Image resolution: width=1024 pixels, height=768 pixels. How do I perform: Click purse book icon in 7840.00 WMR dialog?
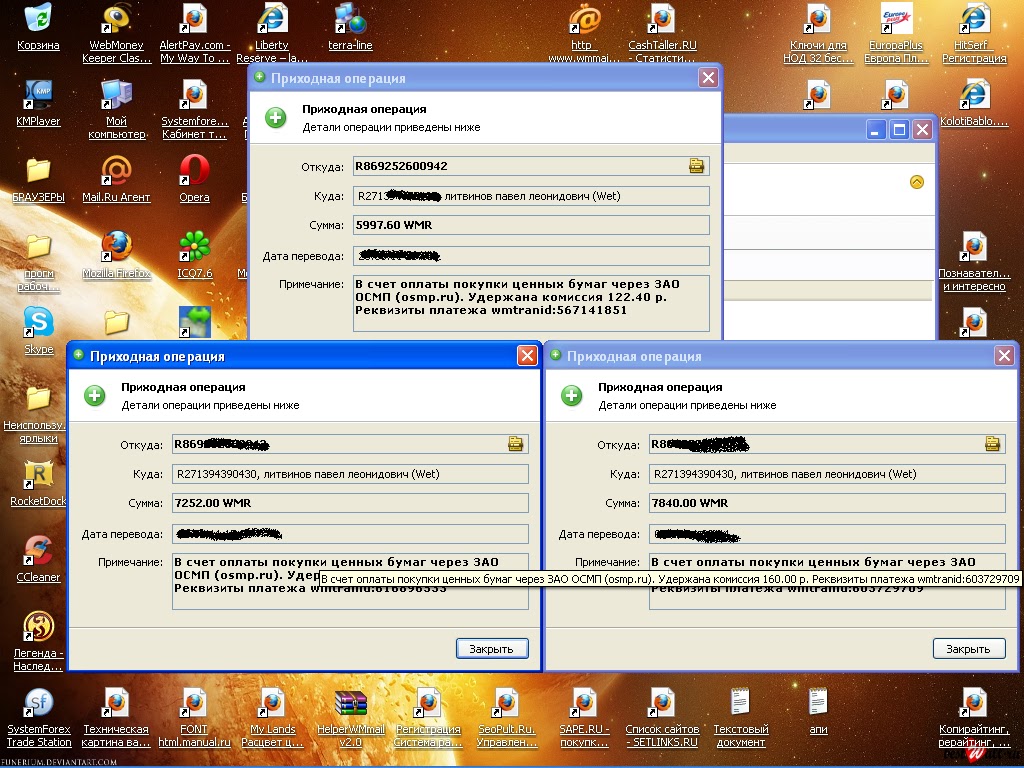point(992,444)
